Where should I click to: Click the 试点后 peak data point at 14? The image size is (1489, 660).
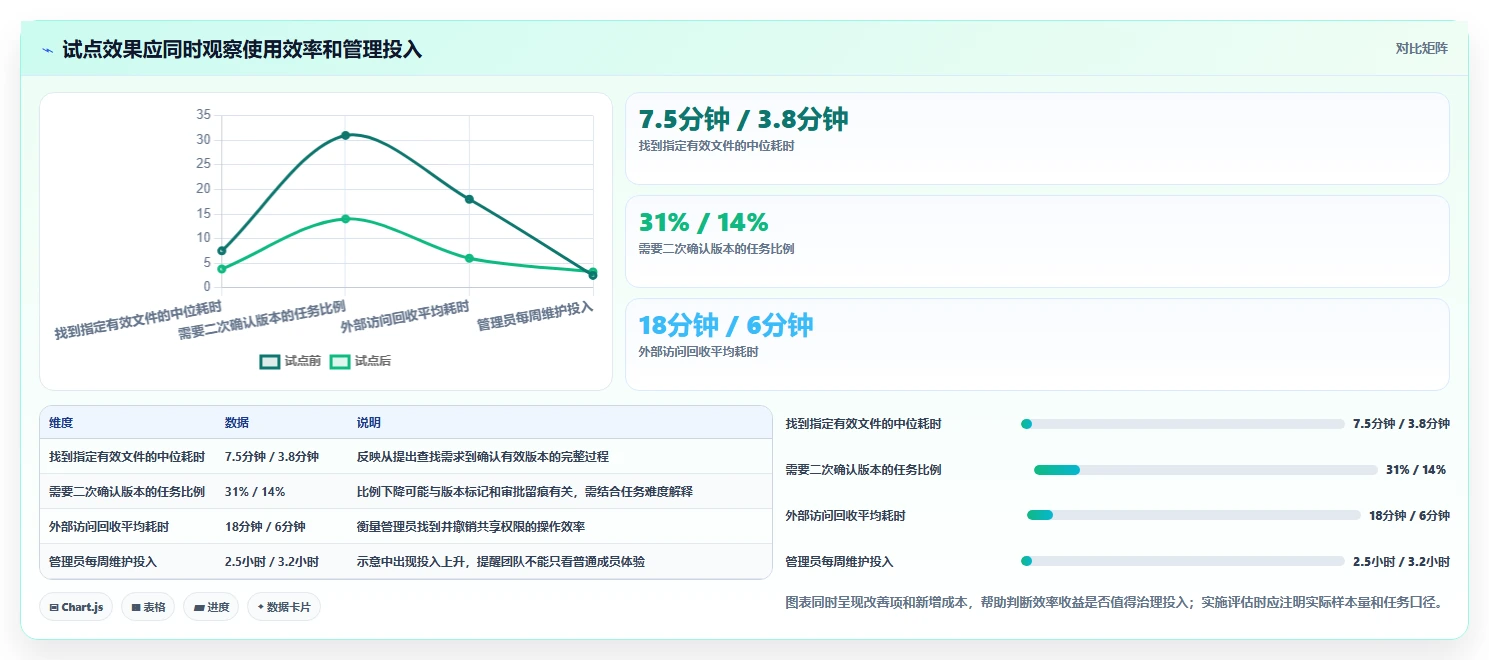(x=345, y=218)
